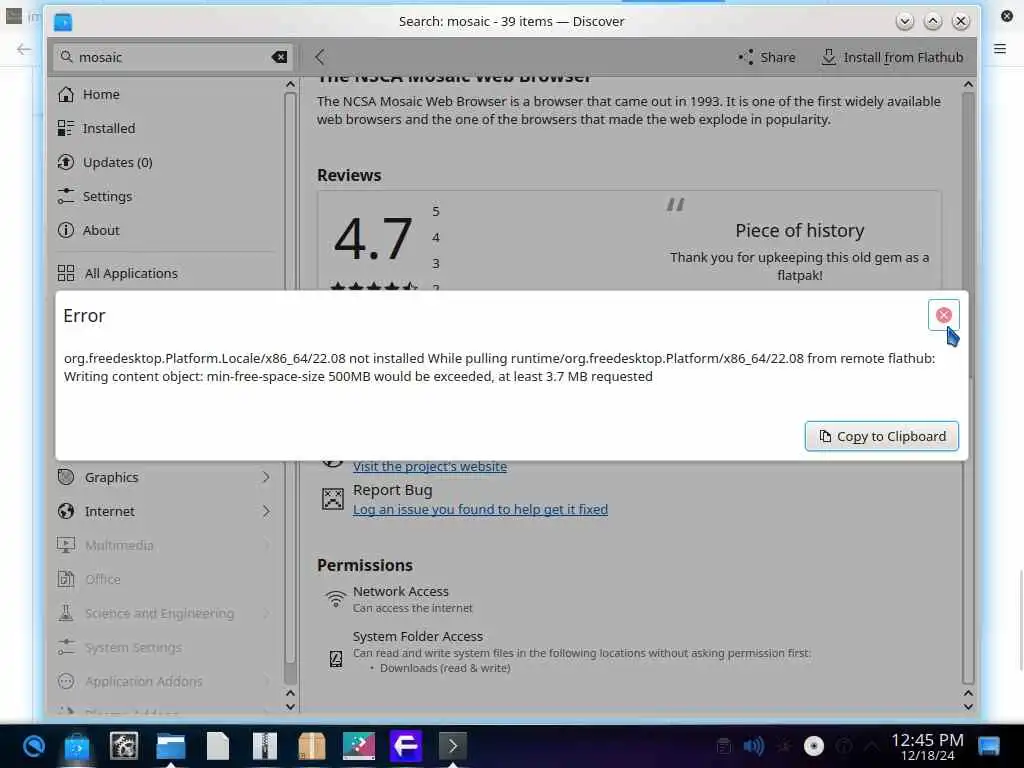Click Visit the project's website link
Viewport: 1024px width, 768px height.
click(x=430, y=466)
